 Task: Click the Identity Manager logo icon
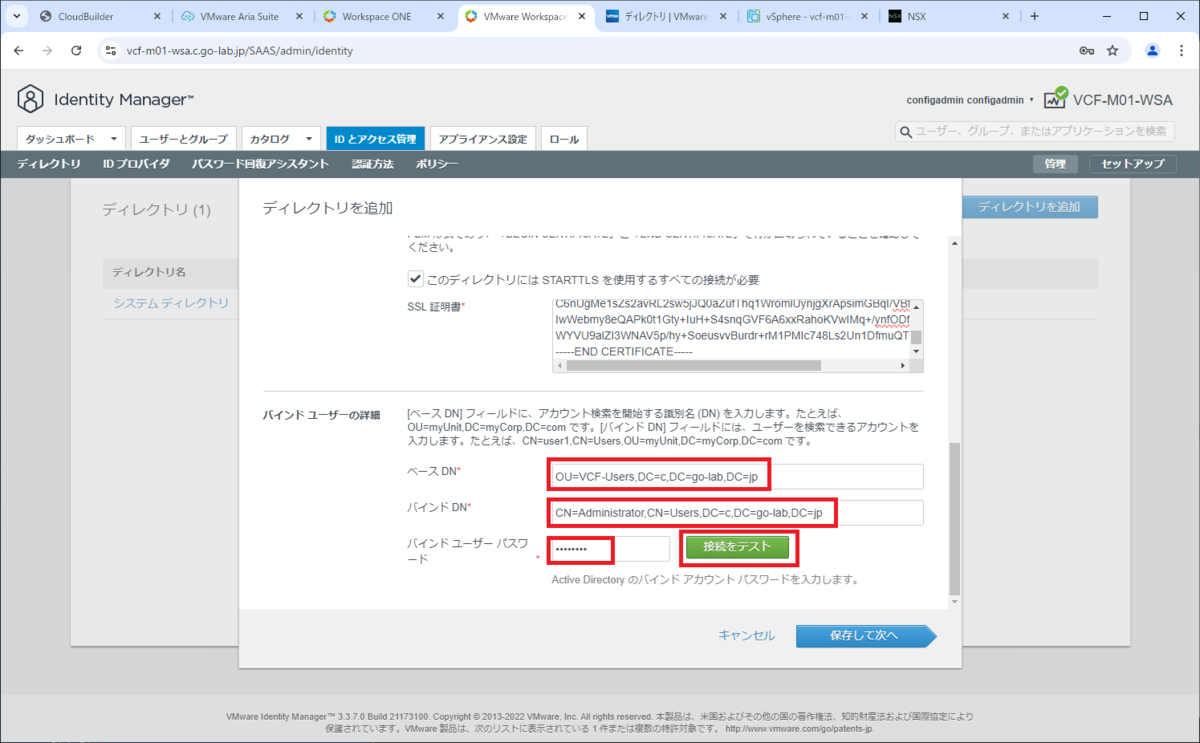click(x=31, y=99)
